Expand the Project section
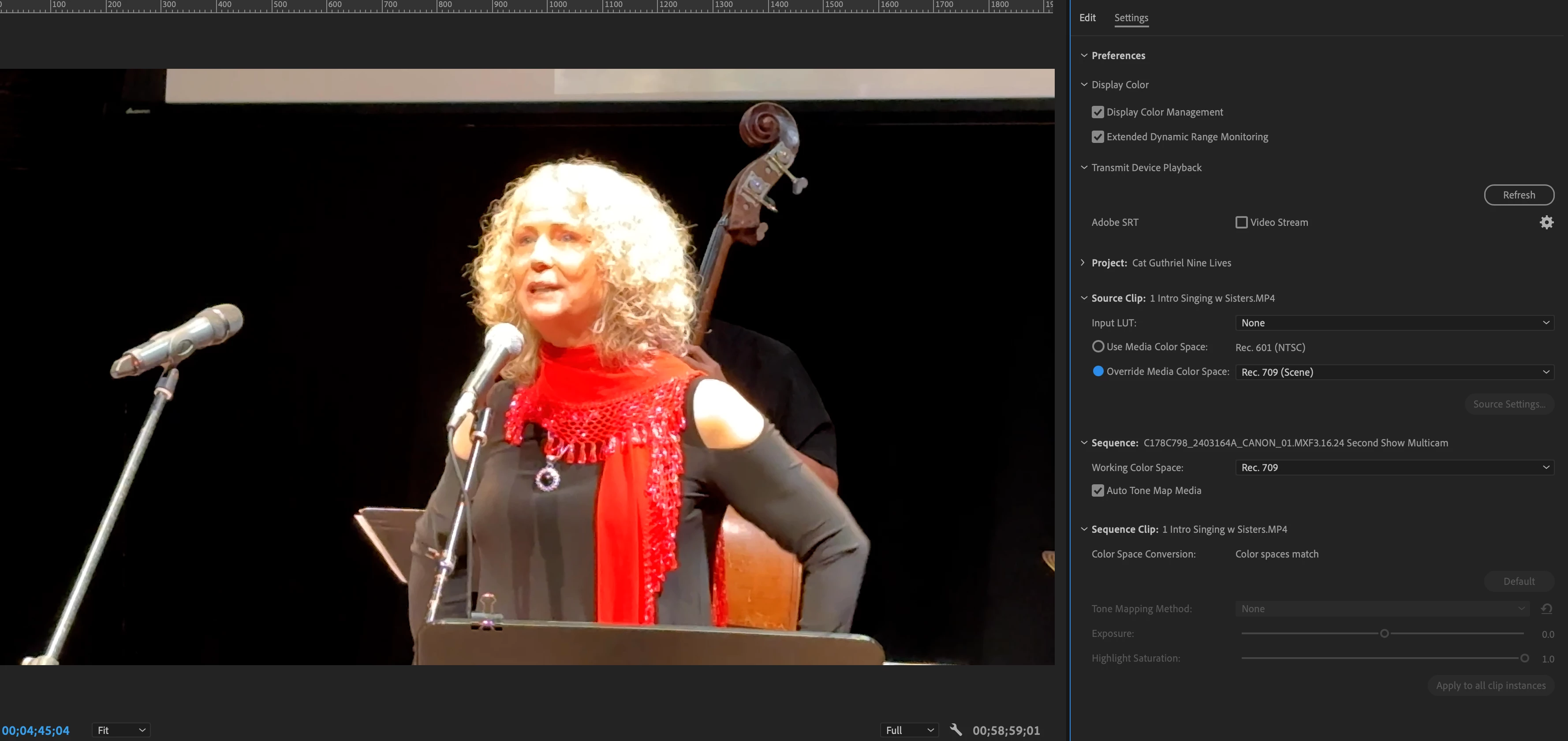The height and width of the screenshot is (741, 1568). (x=1083, y=263)
